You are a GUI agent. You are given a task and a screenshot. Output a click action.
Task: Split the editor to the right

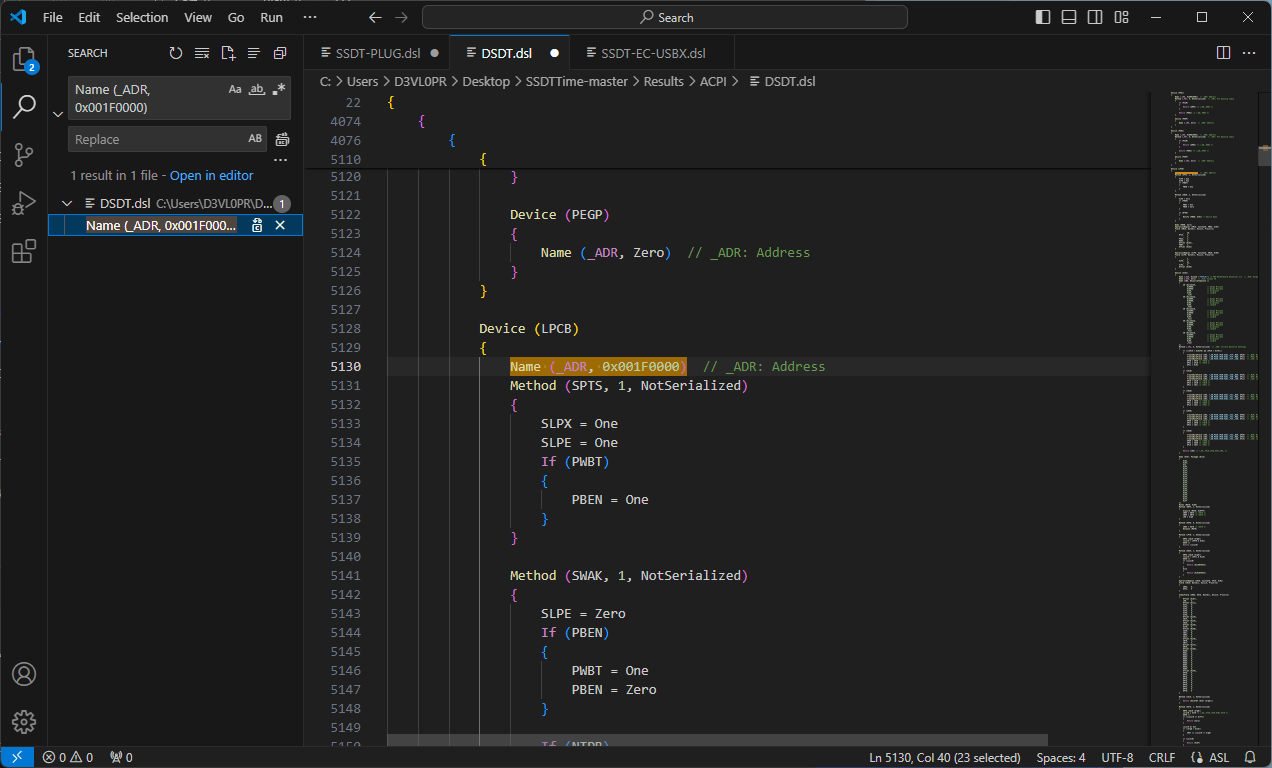click(1223, 53)
